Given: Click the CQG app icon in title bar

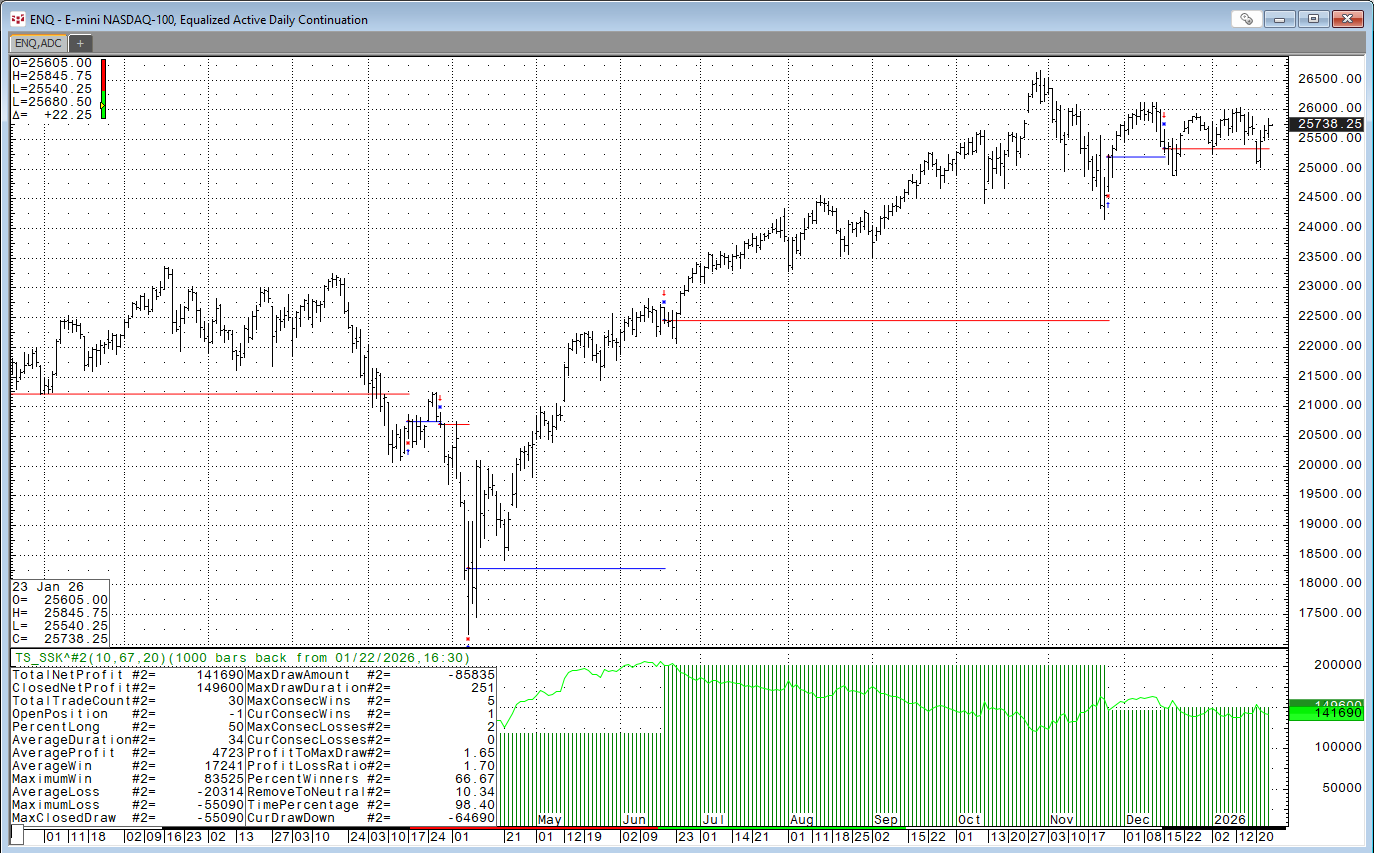Looking at the screenshot, I should click(x=17, y=19).
